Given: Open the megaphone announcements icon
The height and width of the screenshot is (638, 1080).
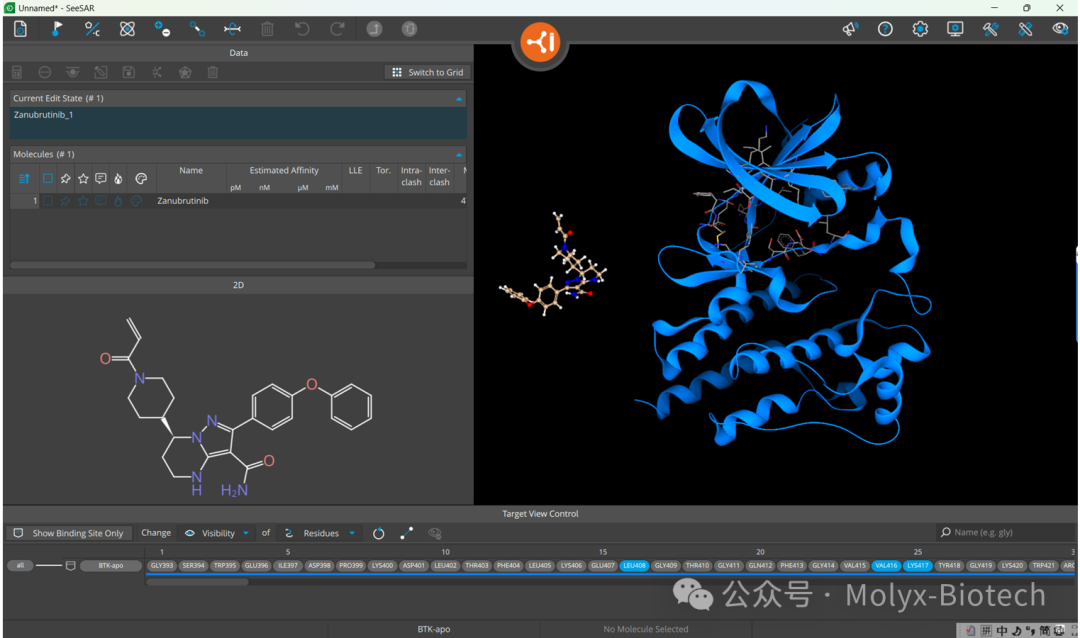Looking at the screenshot, I should [850, 29].
